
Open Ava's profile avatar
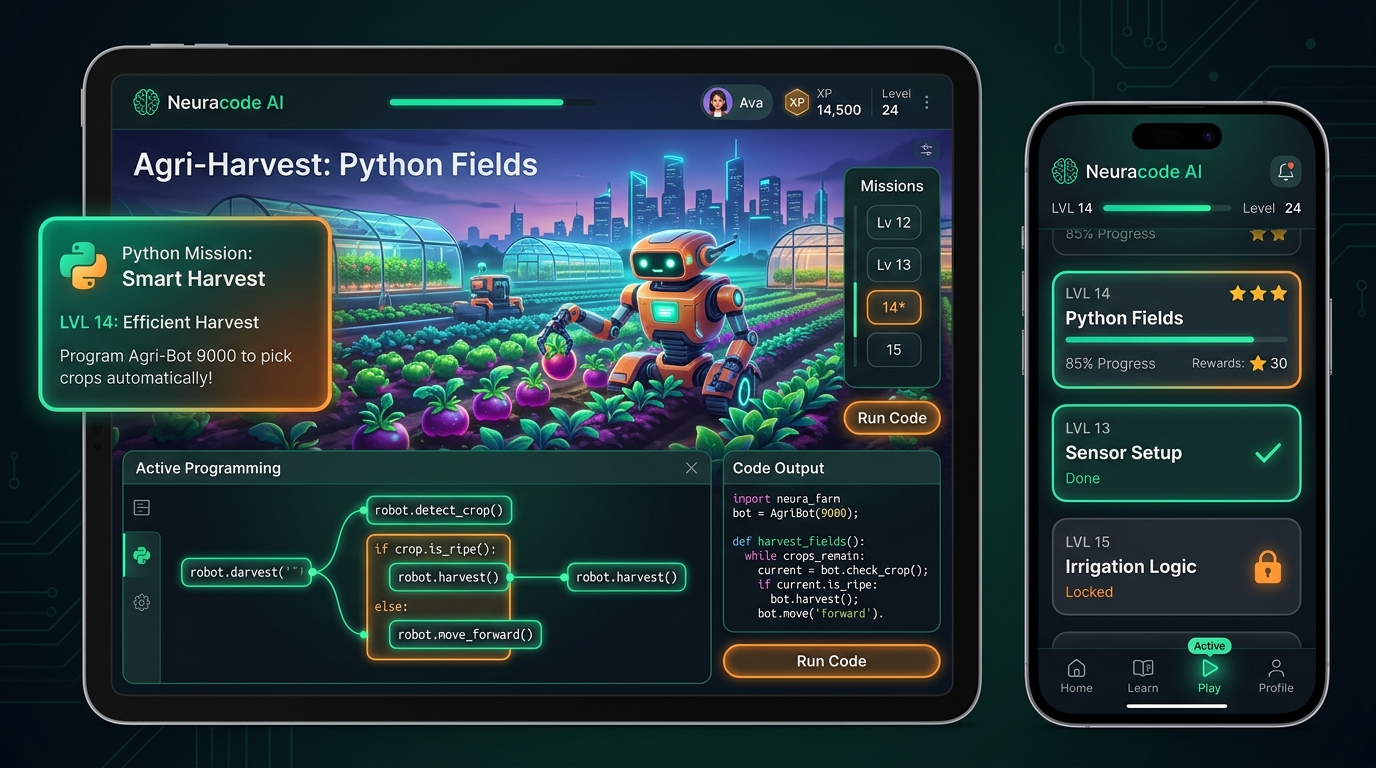coord(718,102)
